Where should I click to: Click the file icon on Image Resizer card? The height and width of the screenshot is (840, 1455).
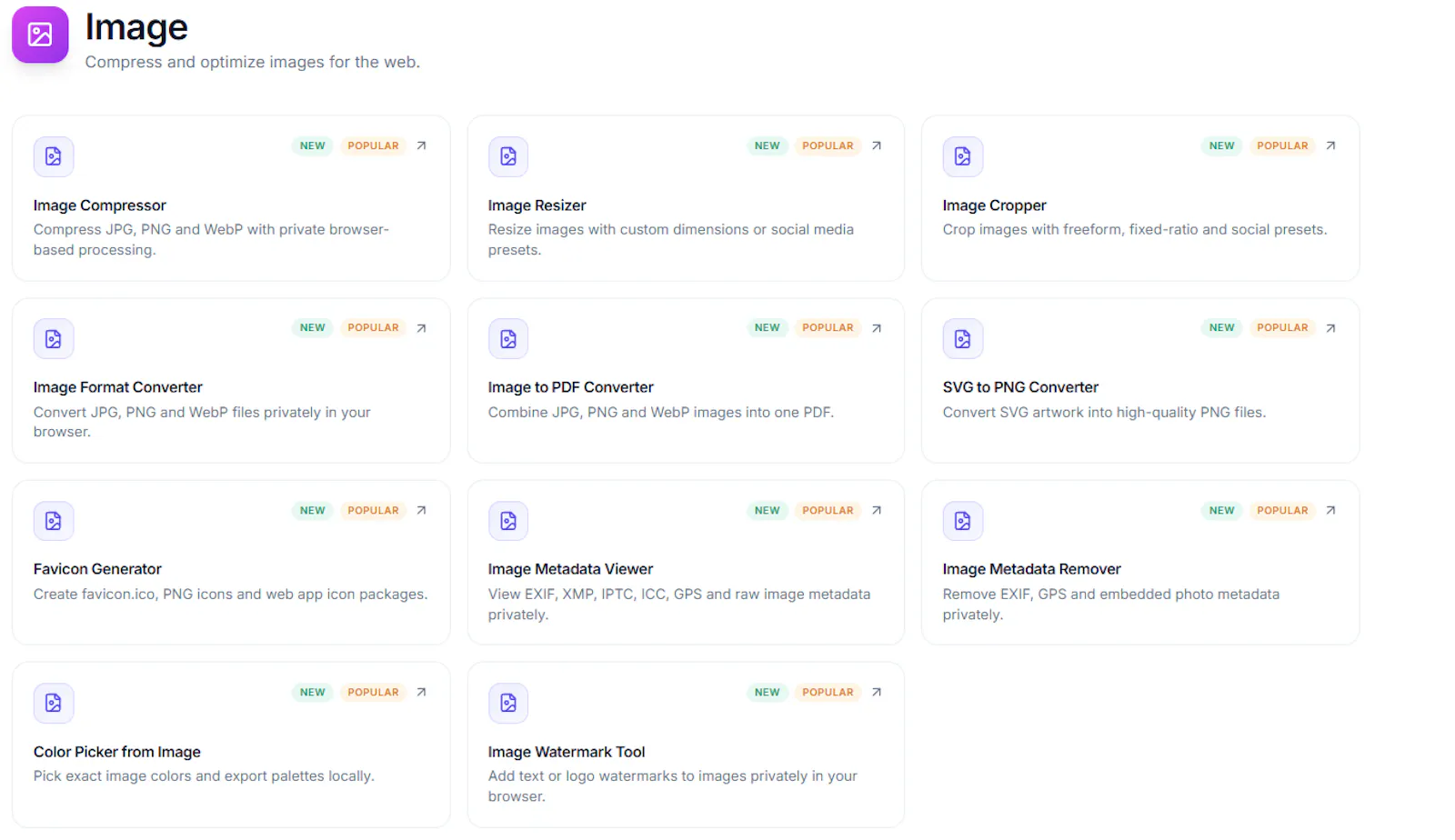(x=508, y=156)
